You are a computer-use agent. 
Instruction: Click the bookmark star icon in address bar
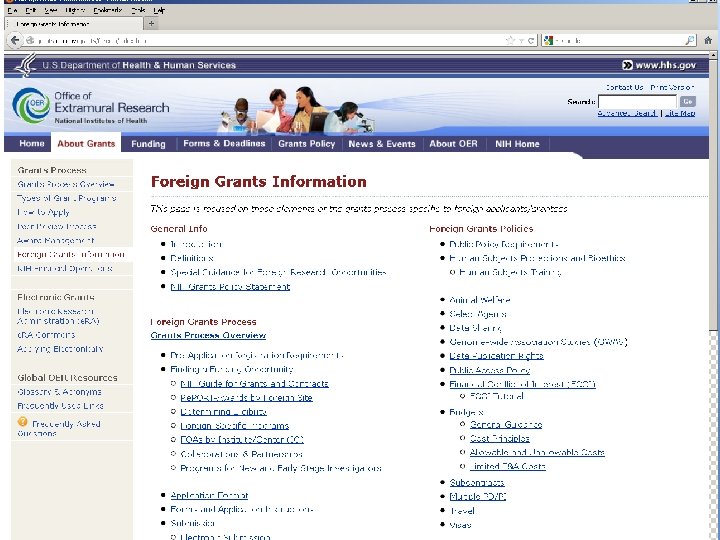(x=510, y=40)
